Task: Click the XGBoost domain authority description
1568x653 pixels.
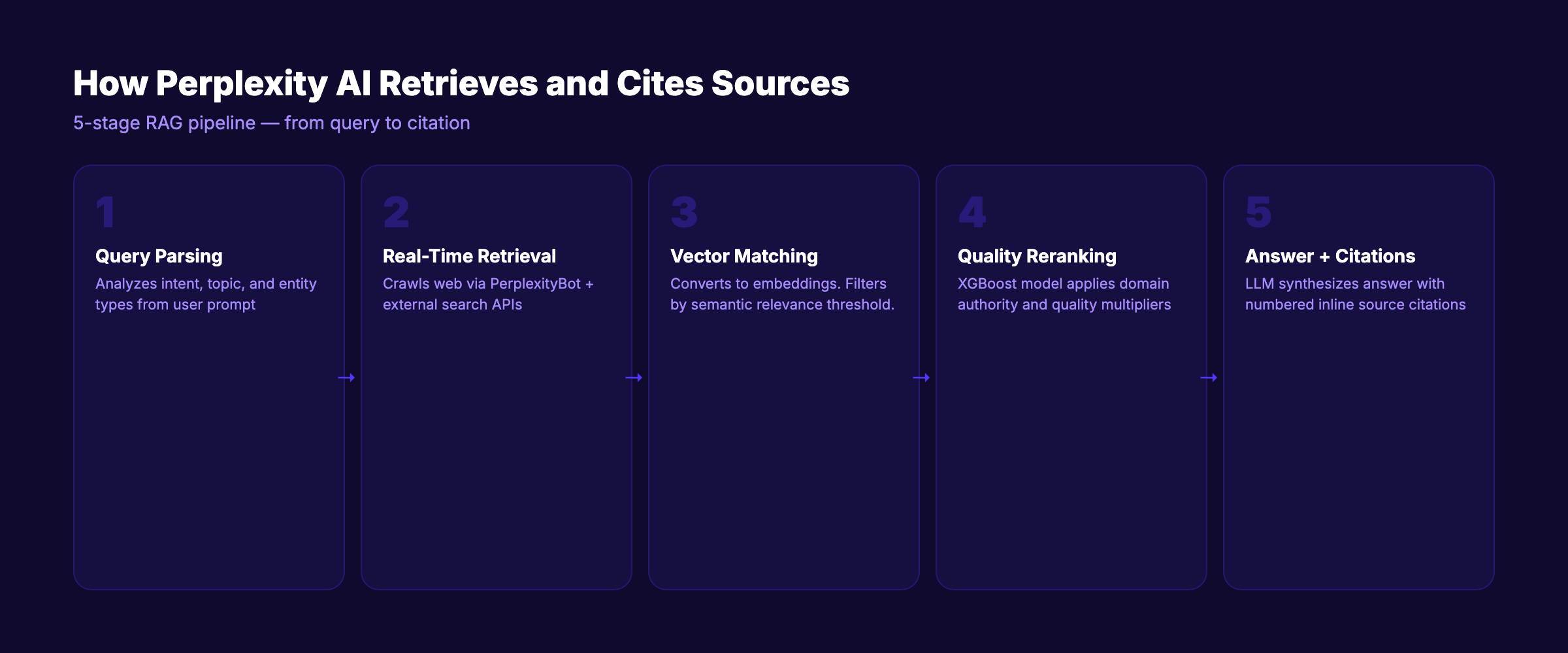Action: (1064, 294)
